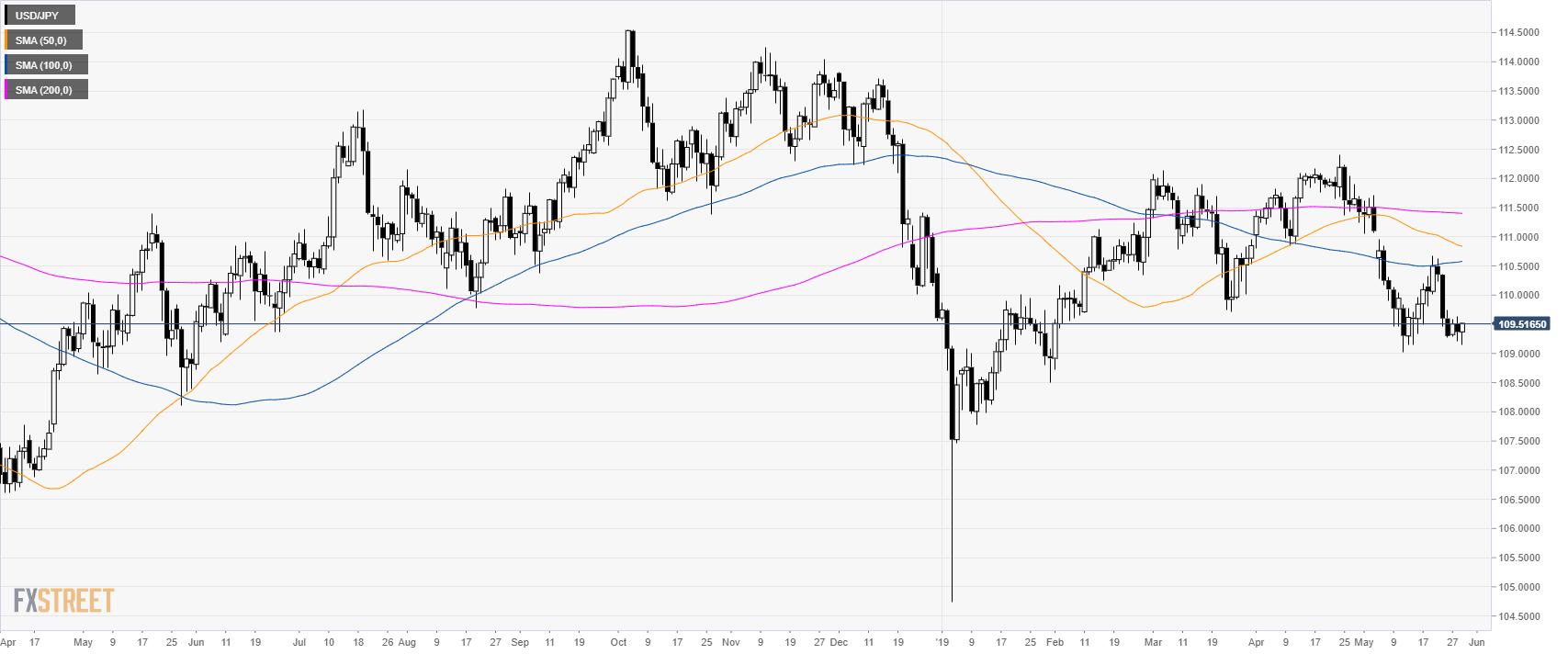Click the orange SMA 50 color marker

tap(6, 40)
